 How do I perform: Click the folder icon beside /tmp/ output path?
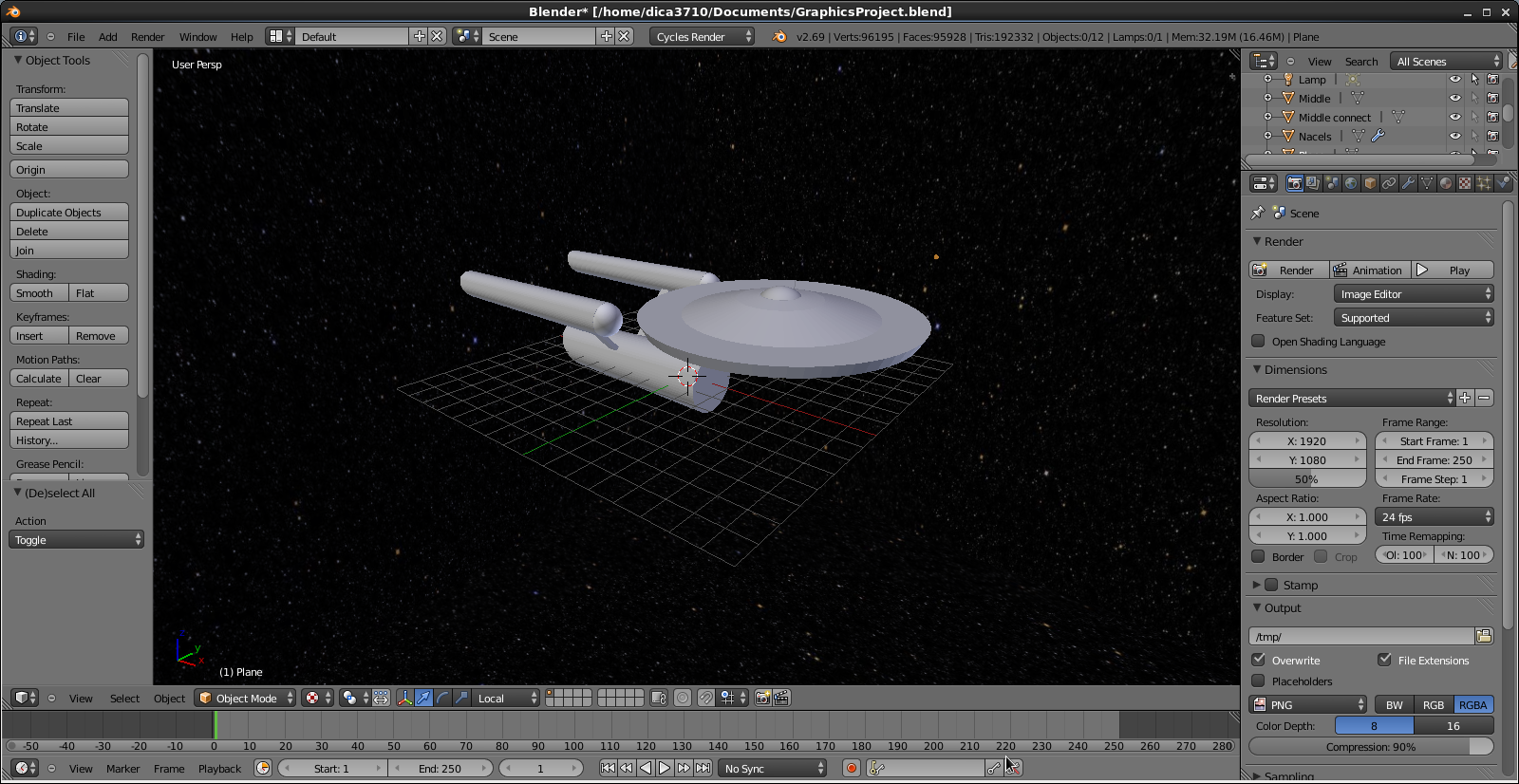1484,636
